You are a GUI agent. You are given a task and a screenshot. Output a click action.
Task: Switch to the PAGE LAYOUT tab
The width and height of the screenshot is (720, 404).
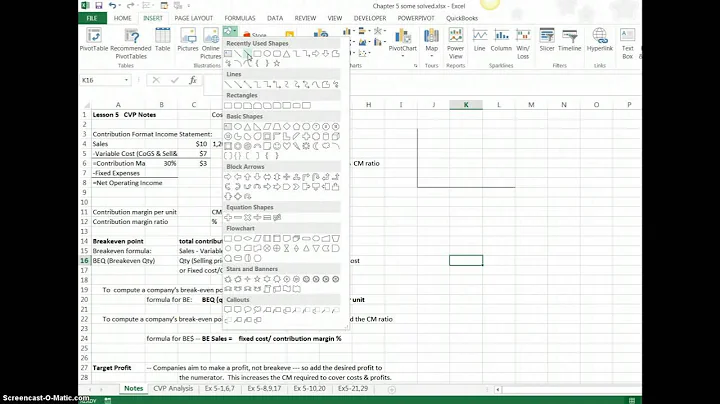pyautogui.click(x=194, y=18)
